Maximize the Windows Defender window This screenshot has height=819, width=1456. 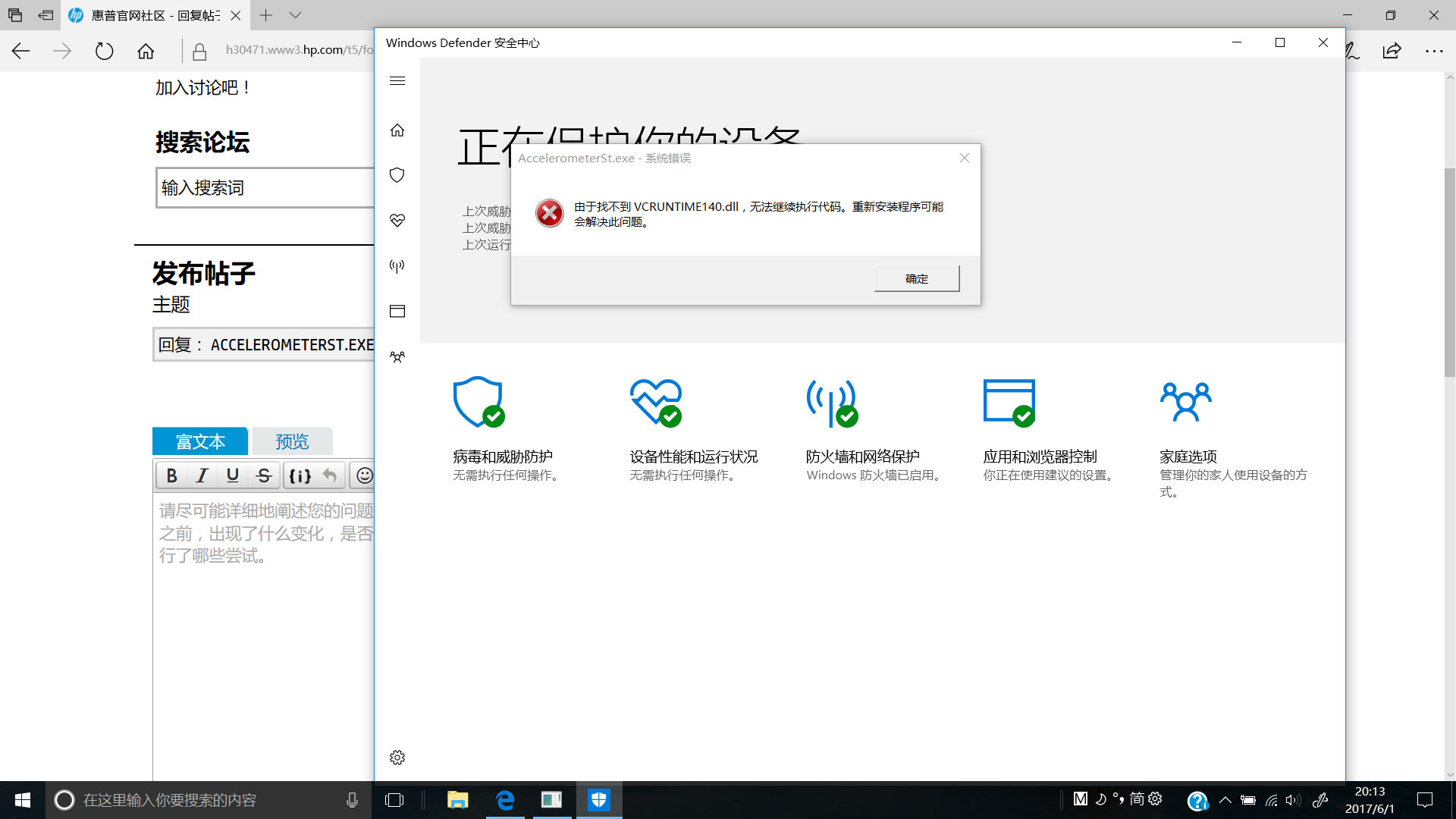1280,42
